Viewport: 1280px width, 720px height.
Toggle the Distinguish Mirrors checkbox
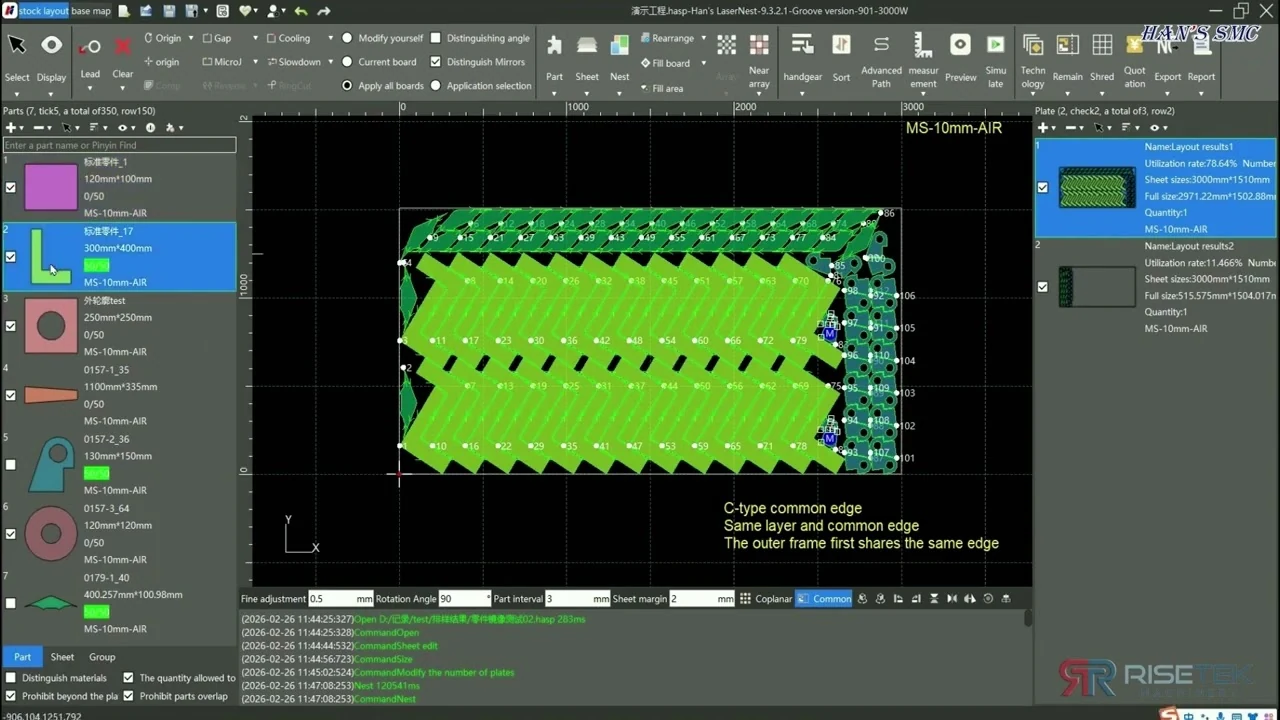click(435, 62)
